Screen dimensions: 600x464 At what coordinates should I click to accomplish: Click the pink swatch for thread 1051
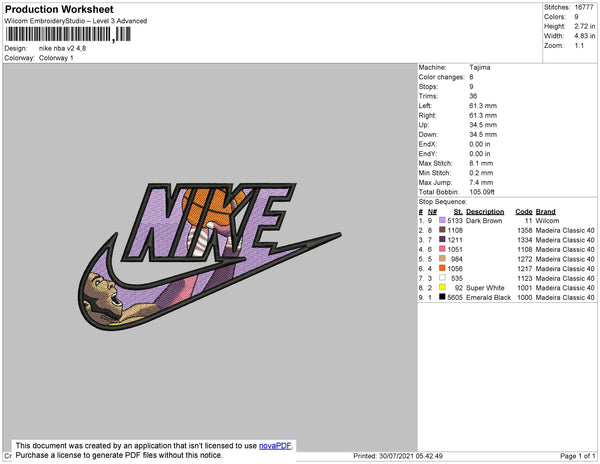[442, 249]
